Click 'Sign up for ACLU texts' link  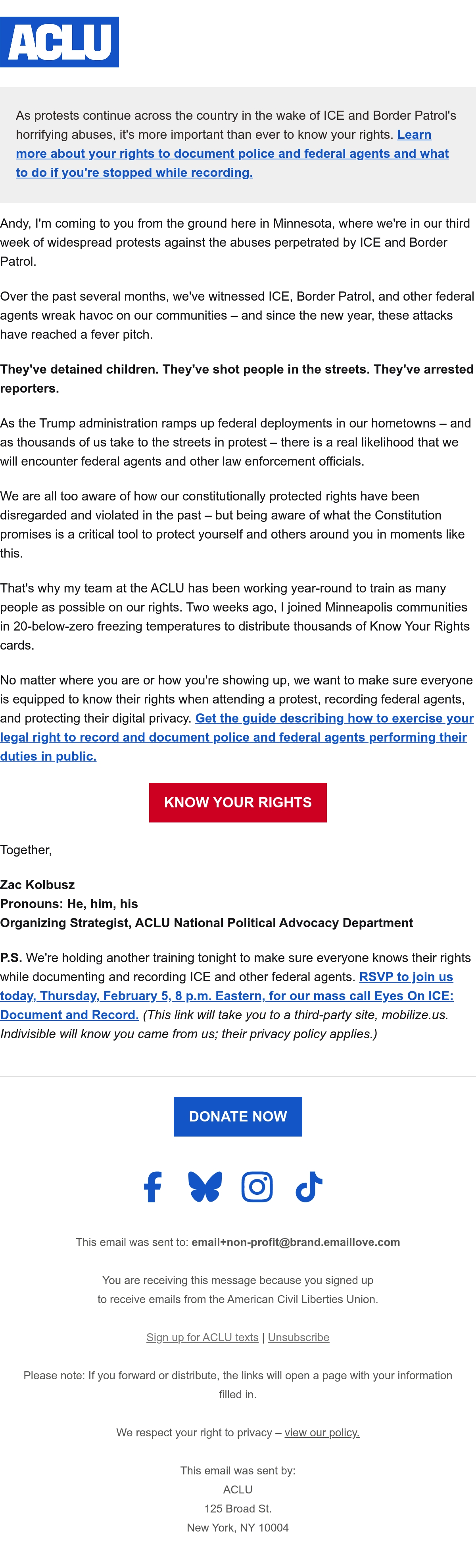(202, 1337)
